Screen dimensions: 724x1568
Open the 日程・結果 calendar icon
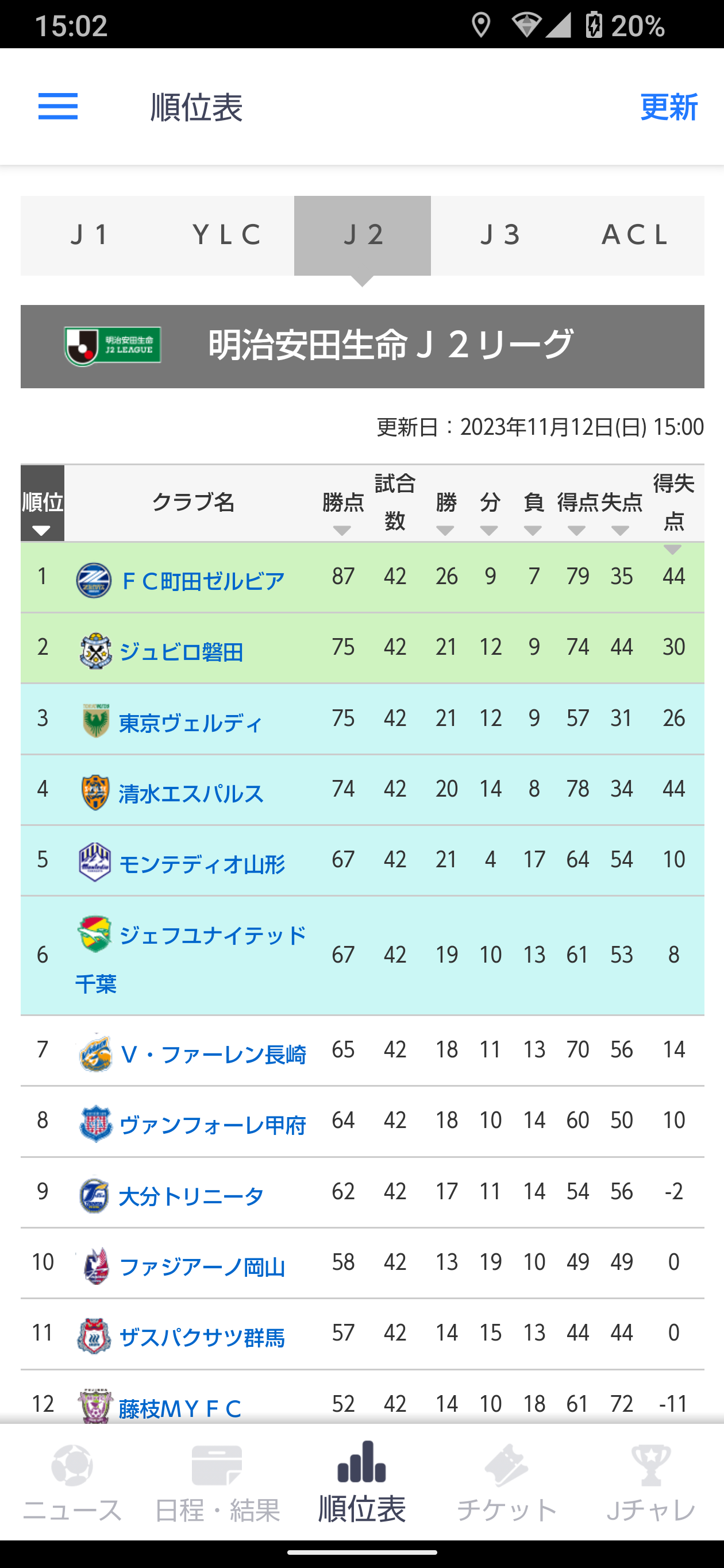(x=217, y=1465)
